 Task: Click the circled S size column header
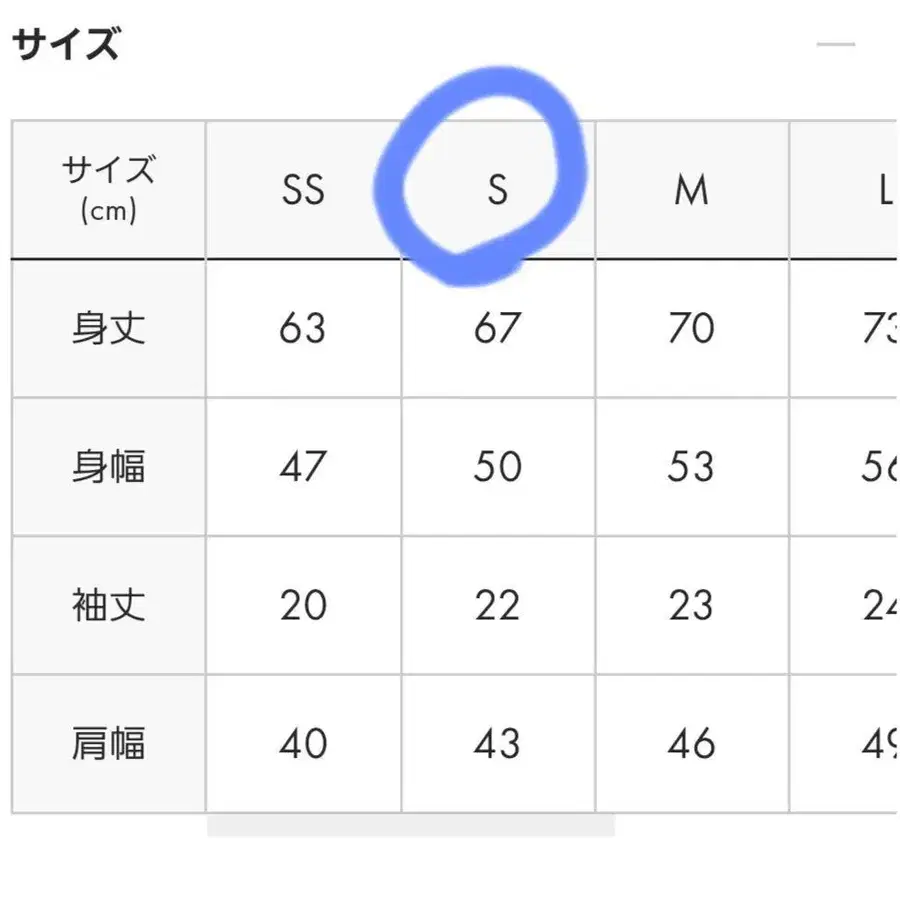497,190
